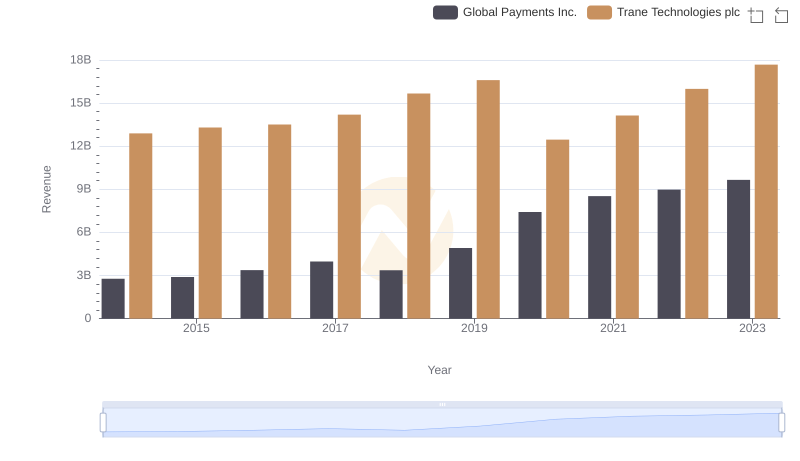Click the Year axis title
800x461 pixels.
point(439,370)
